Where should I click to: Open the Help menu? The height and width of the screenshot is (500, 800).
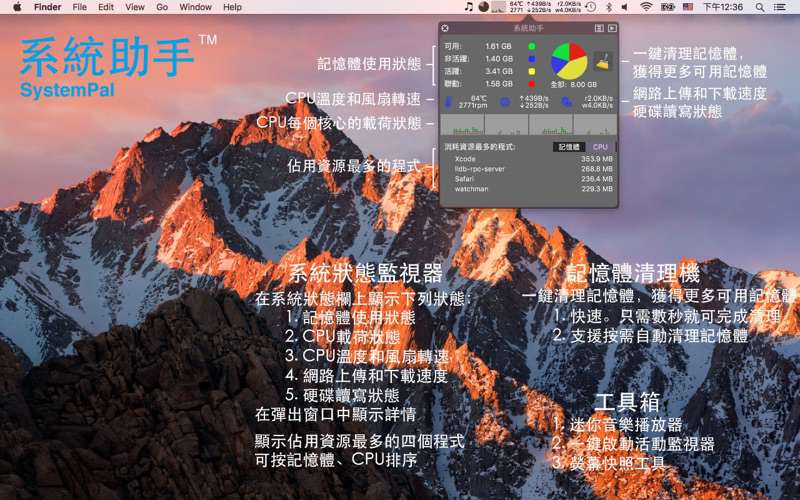232,7
